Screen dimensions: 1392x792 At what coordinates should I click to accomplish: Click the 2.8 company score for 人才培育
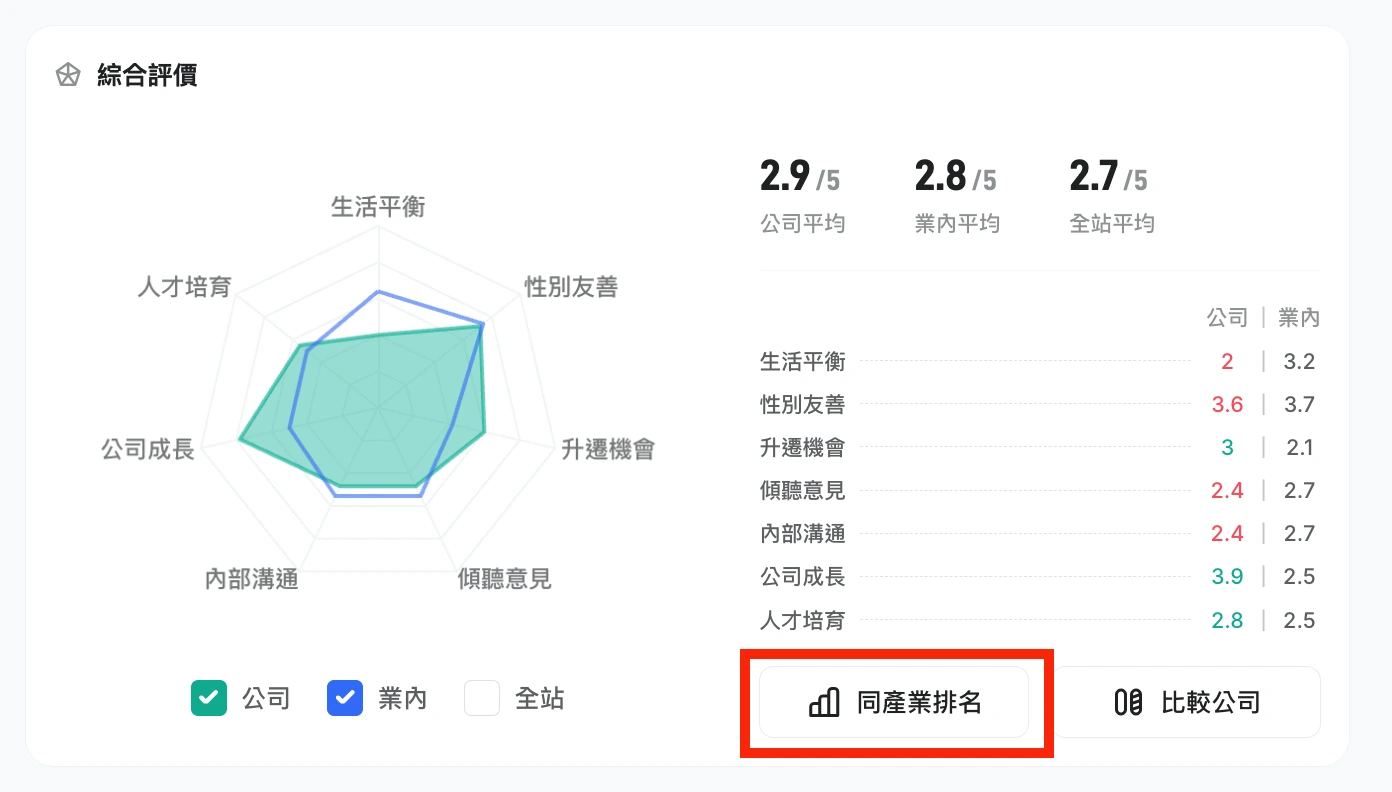[x=1227, y=621]
